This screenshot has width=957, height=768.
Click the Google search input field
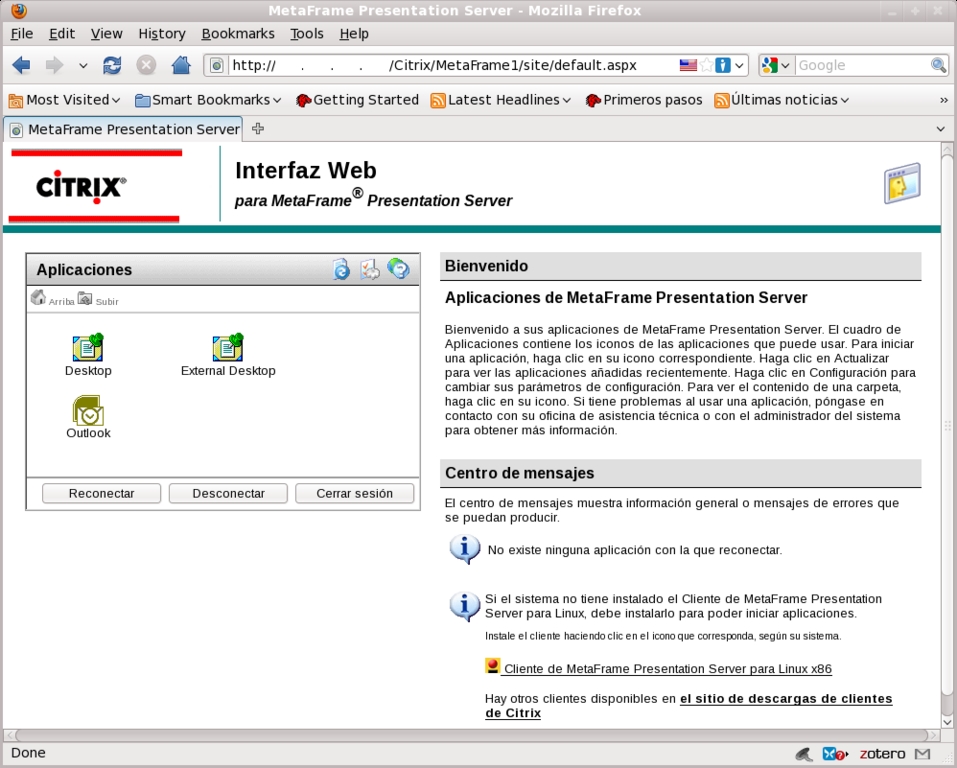click(862, 65)
